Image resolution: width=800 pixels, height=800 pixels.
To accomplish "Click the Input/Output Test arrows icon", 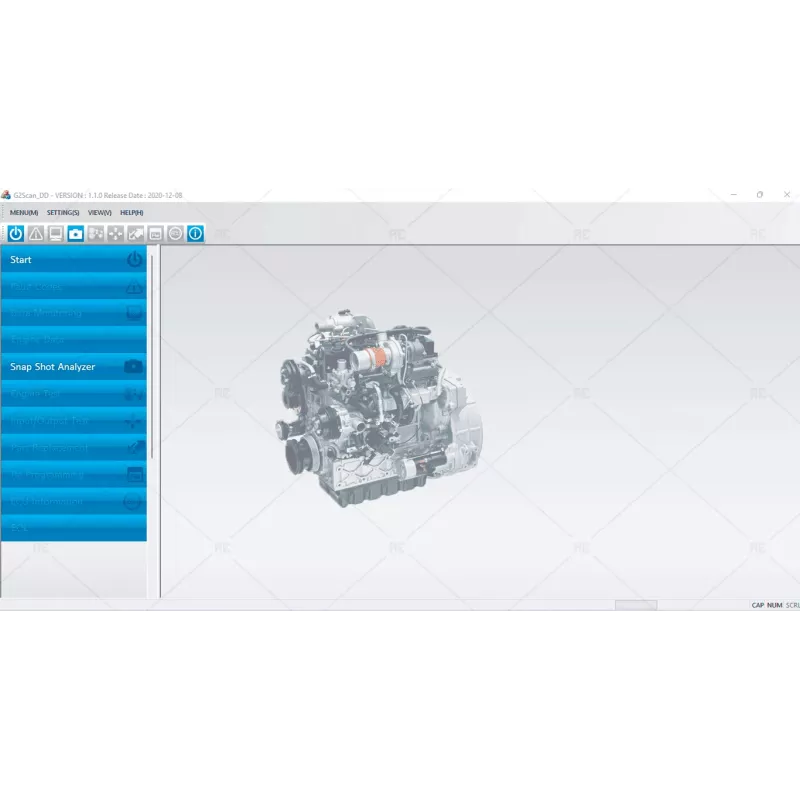I will click(x=117, y=233).
